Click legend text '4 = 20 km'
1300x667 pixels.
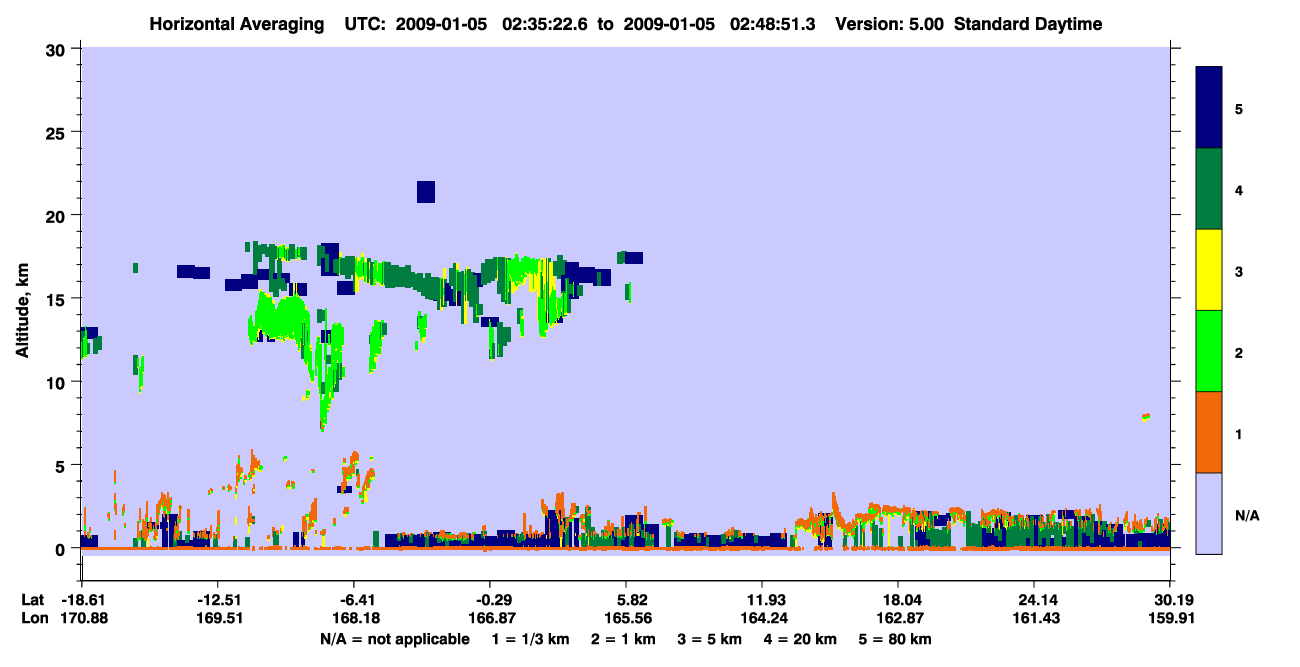pos(800,639)
